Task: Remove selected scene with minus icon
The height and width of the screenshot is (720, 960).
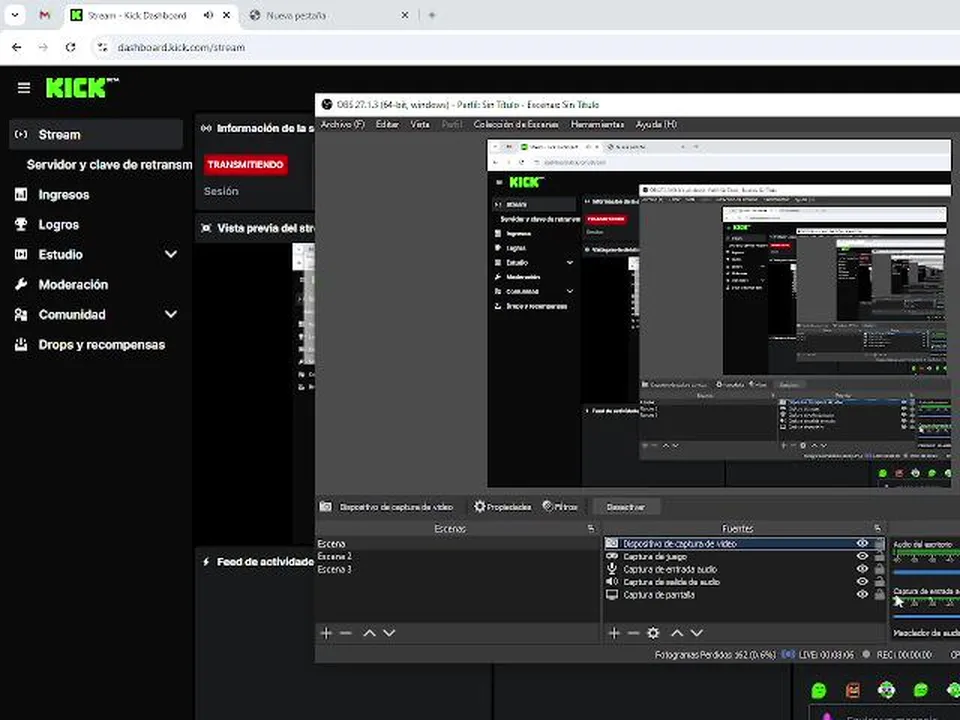Action: point(346,633)
